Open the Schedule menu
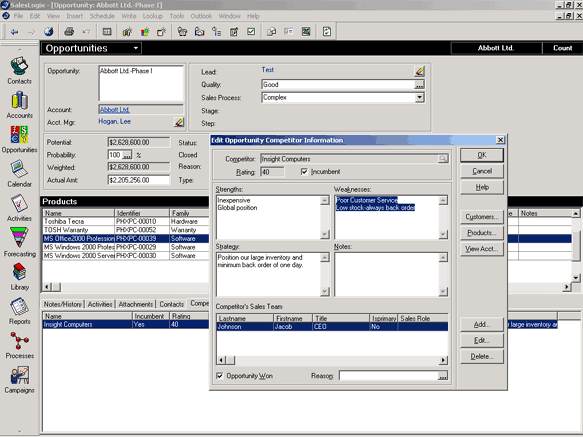The height and width of the screenshot is (437, 583). (x=102, y=16)
